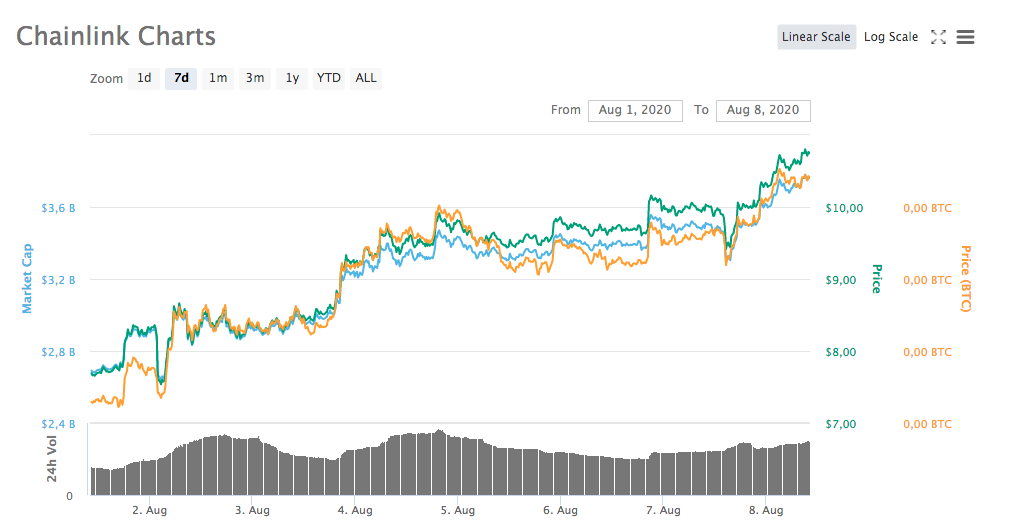Switch to Log Scale
The image size is (1020, 531).
click(891, 37)
